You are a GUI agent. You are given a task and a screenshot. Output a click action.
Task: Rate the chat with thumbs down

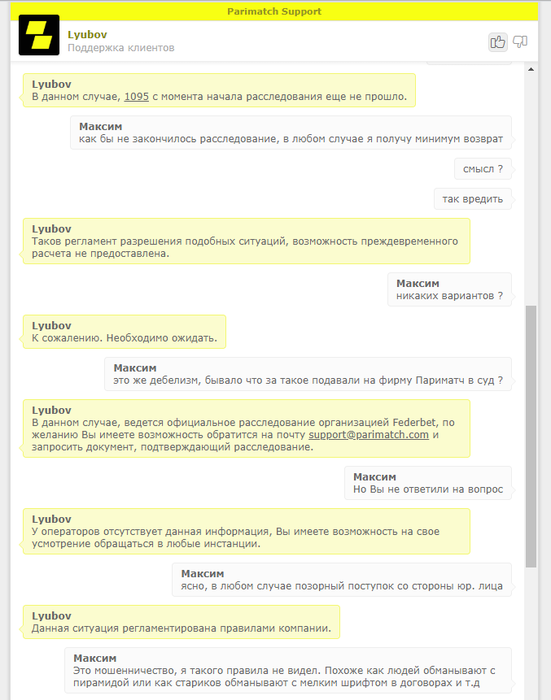click(x=520, y=42)
